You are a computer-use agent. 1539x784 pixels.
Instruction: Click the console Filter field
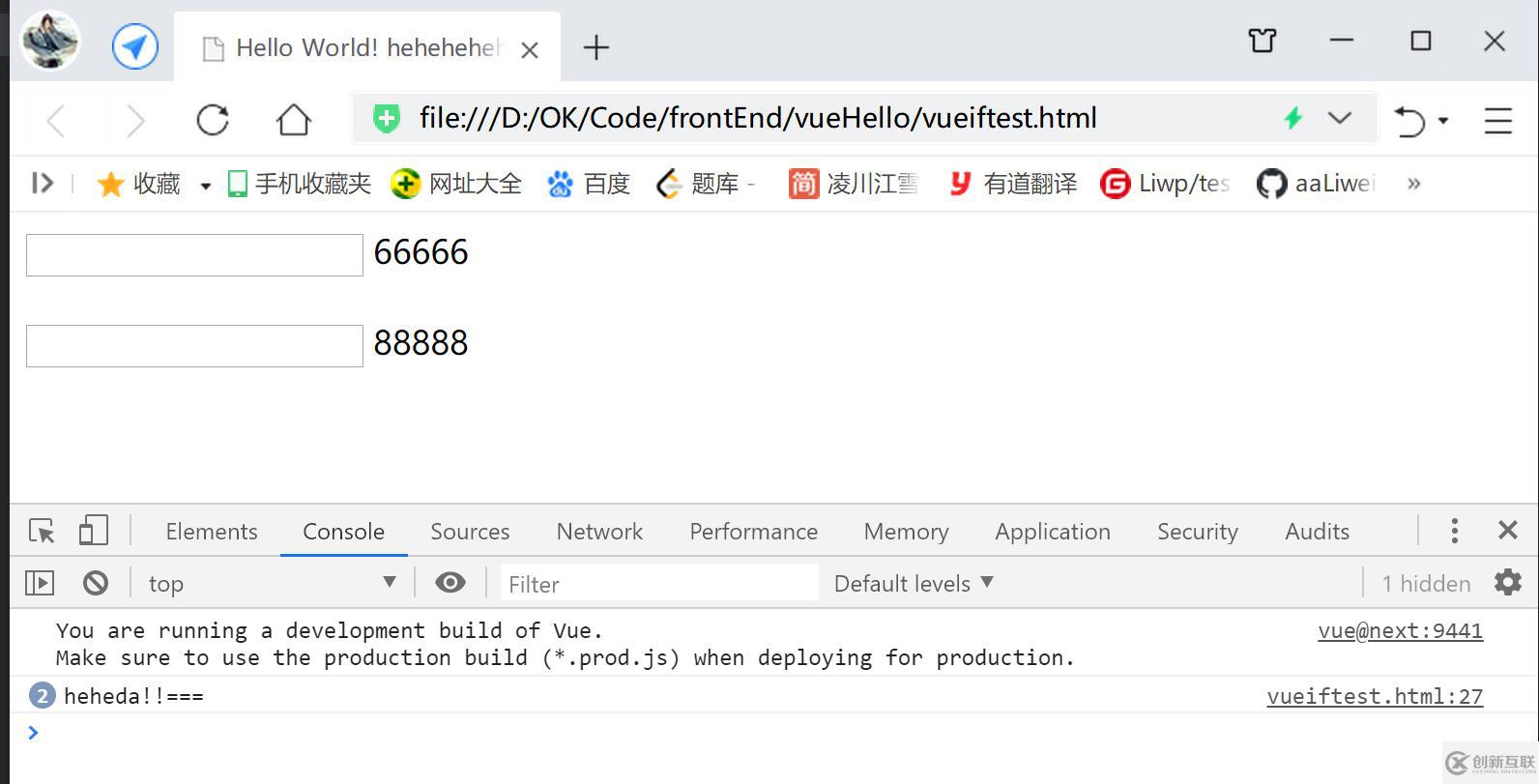pyautogui.click(x=659, y=584)
